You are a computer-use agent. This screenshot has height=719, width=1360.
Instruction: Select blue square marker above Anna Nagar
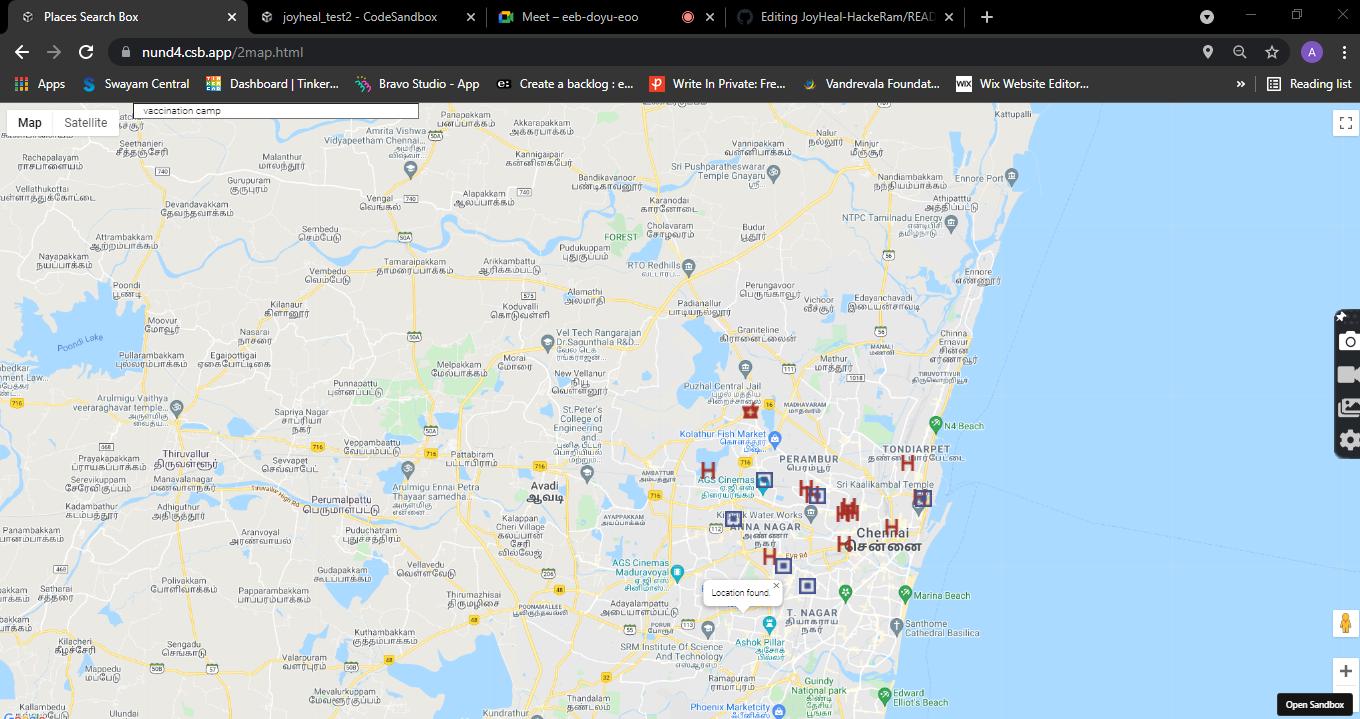point(733,519)
